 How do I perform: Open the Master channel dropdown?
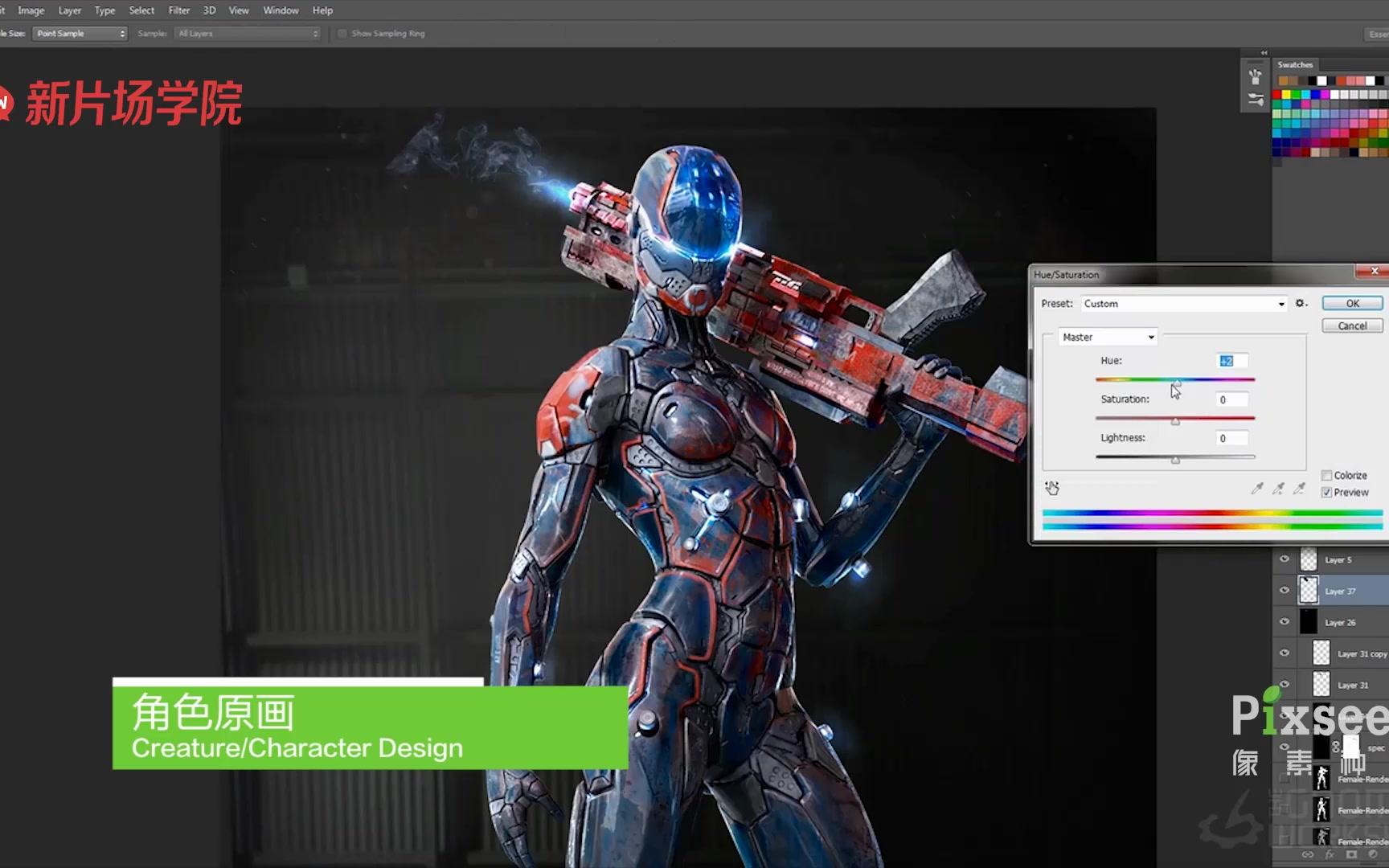pos(1108,338)
